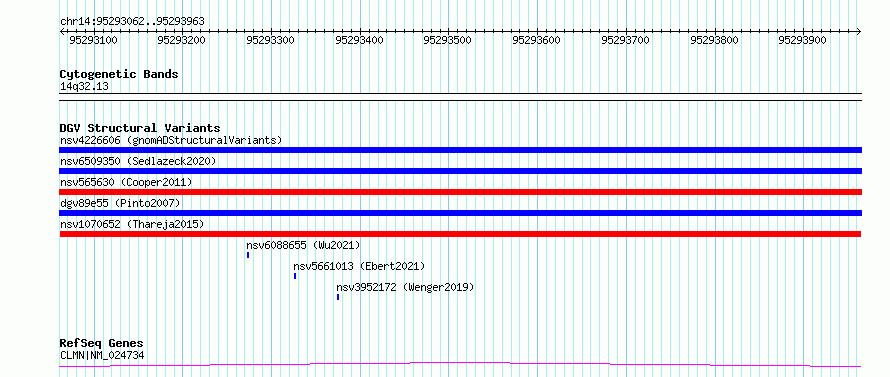Viewport: 890px width, 377px height.
Task: Open the nsv3952172 (Wenger2019) label
Action: pyautogui.click(x=405, y=287)
